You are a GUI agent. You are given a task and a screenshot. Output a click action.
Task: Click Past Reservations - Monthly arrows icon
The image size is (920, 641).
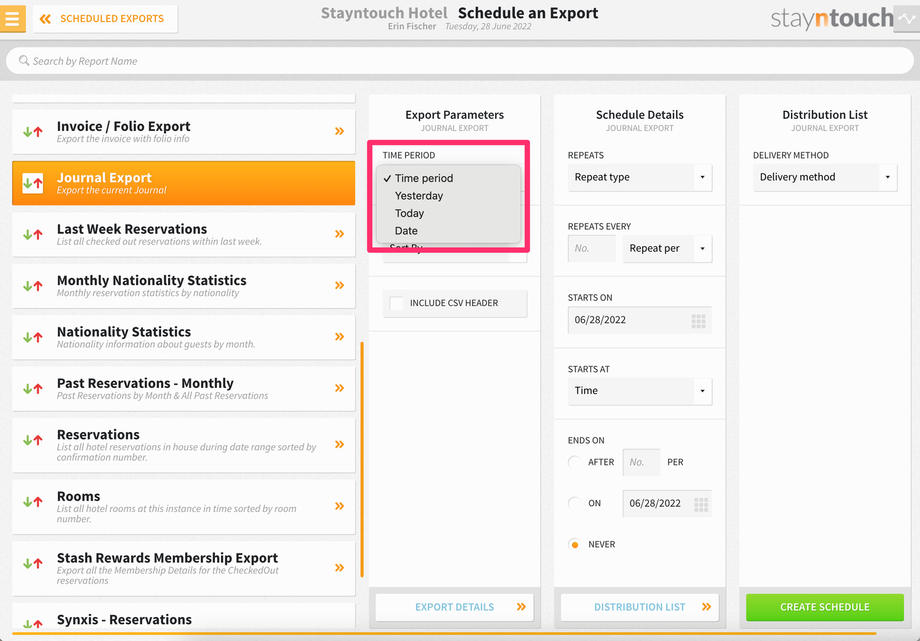(x=32, y=389)
